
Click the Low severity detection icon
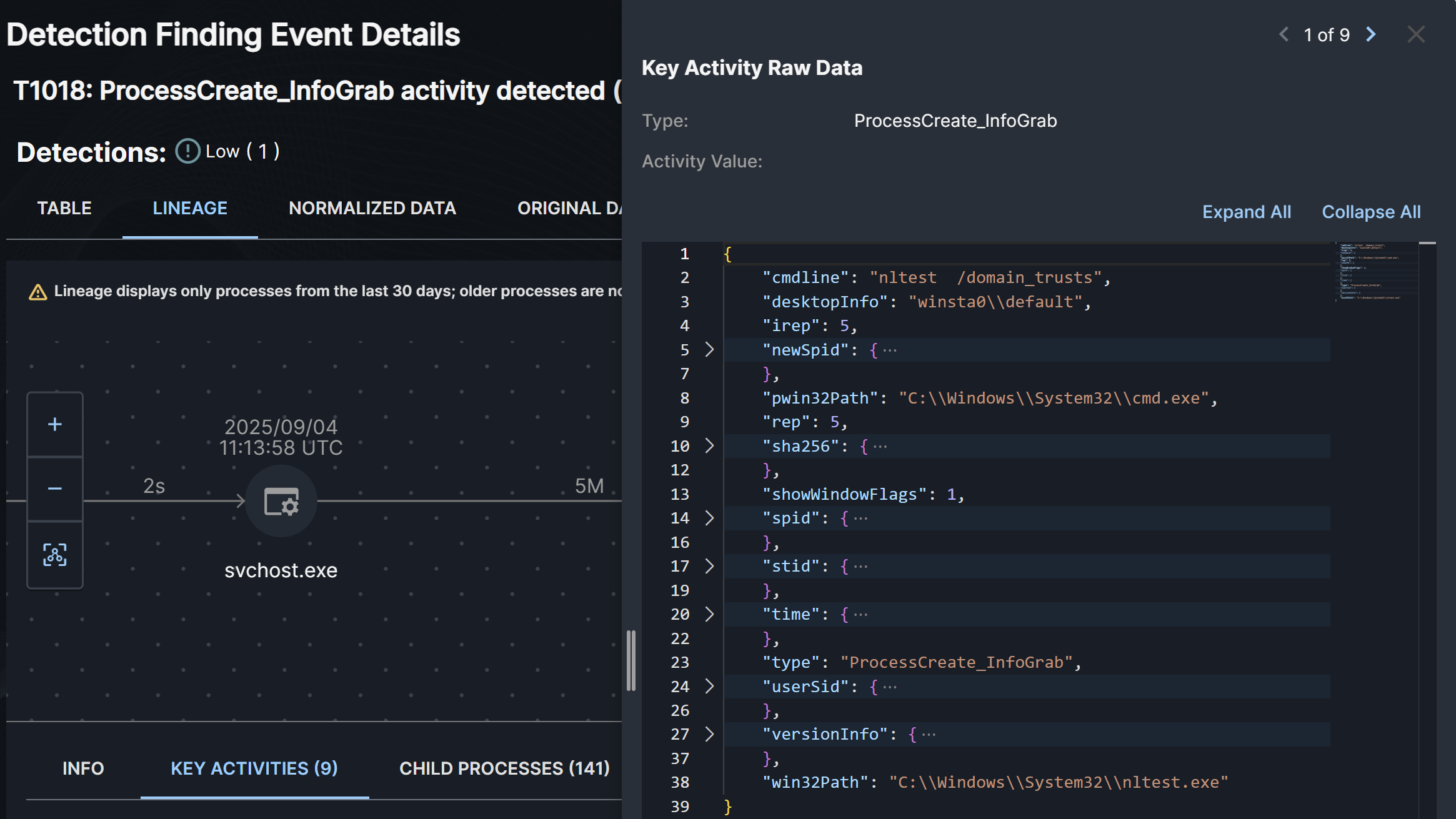tap(187, 151)
